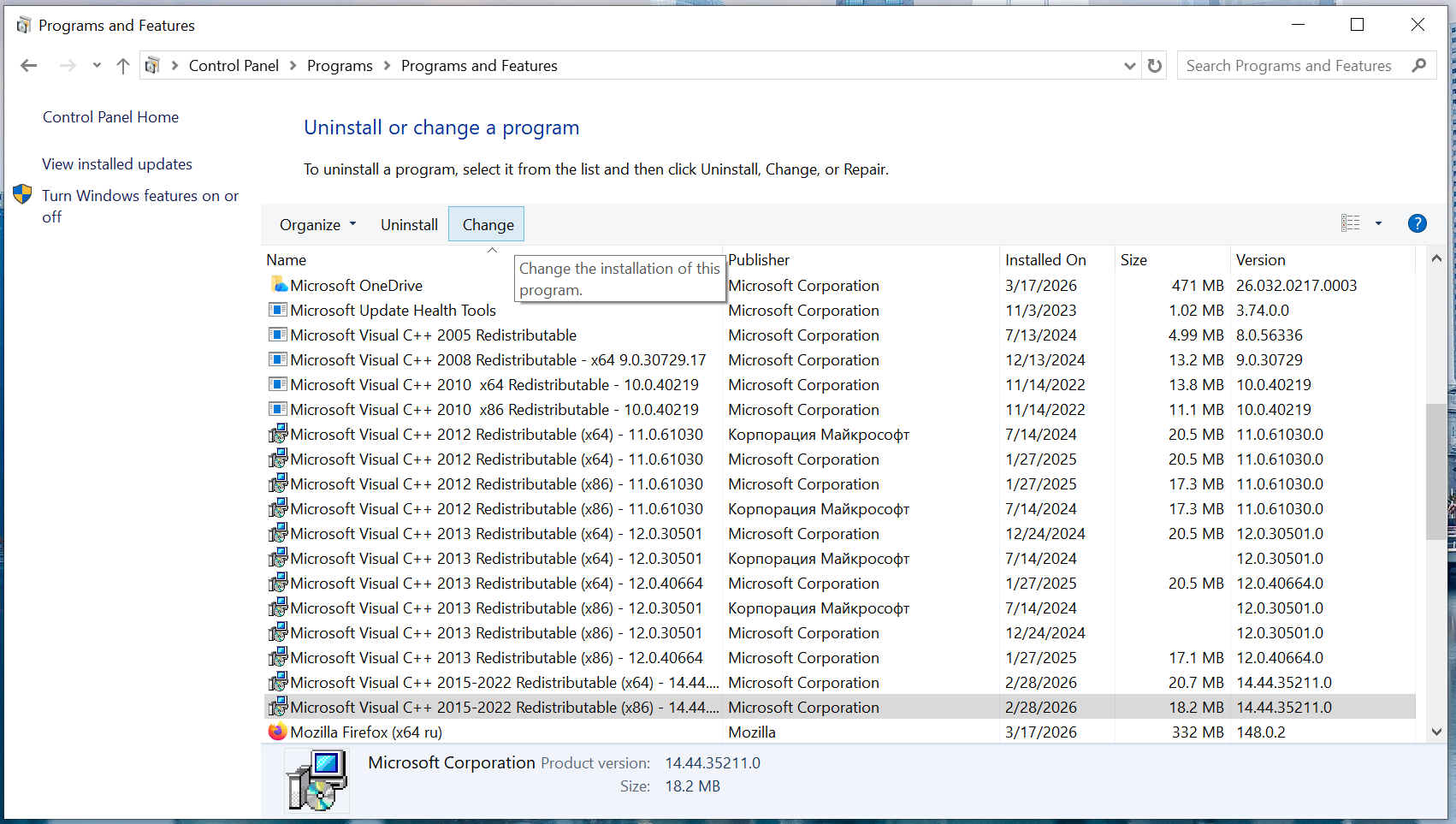Select Visual C++ 2010 x64 Redistributable row

click(x=838, y=385)
